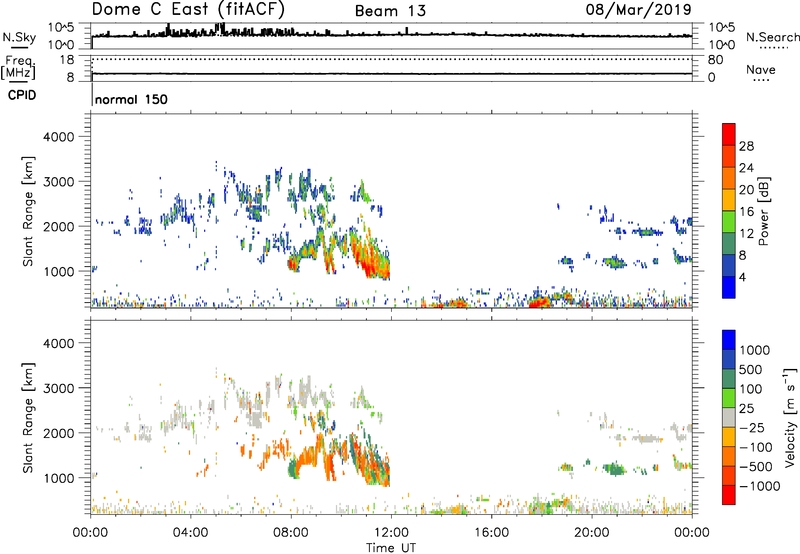The width and height of the screenshot is (800, 554).
Task: Click the "Slant Range [km]" label of the velocity panel
Action: (28, 418)
